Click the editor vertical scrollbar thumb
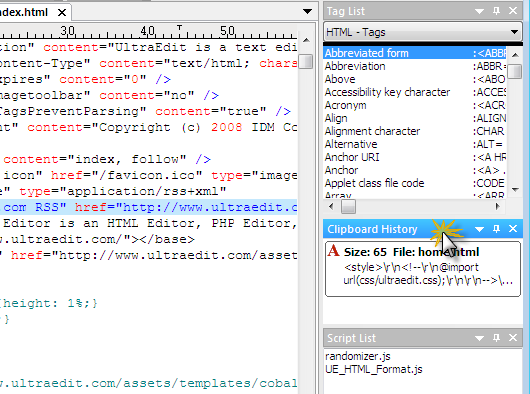 306,61
